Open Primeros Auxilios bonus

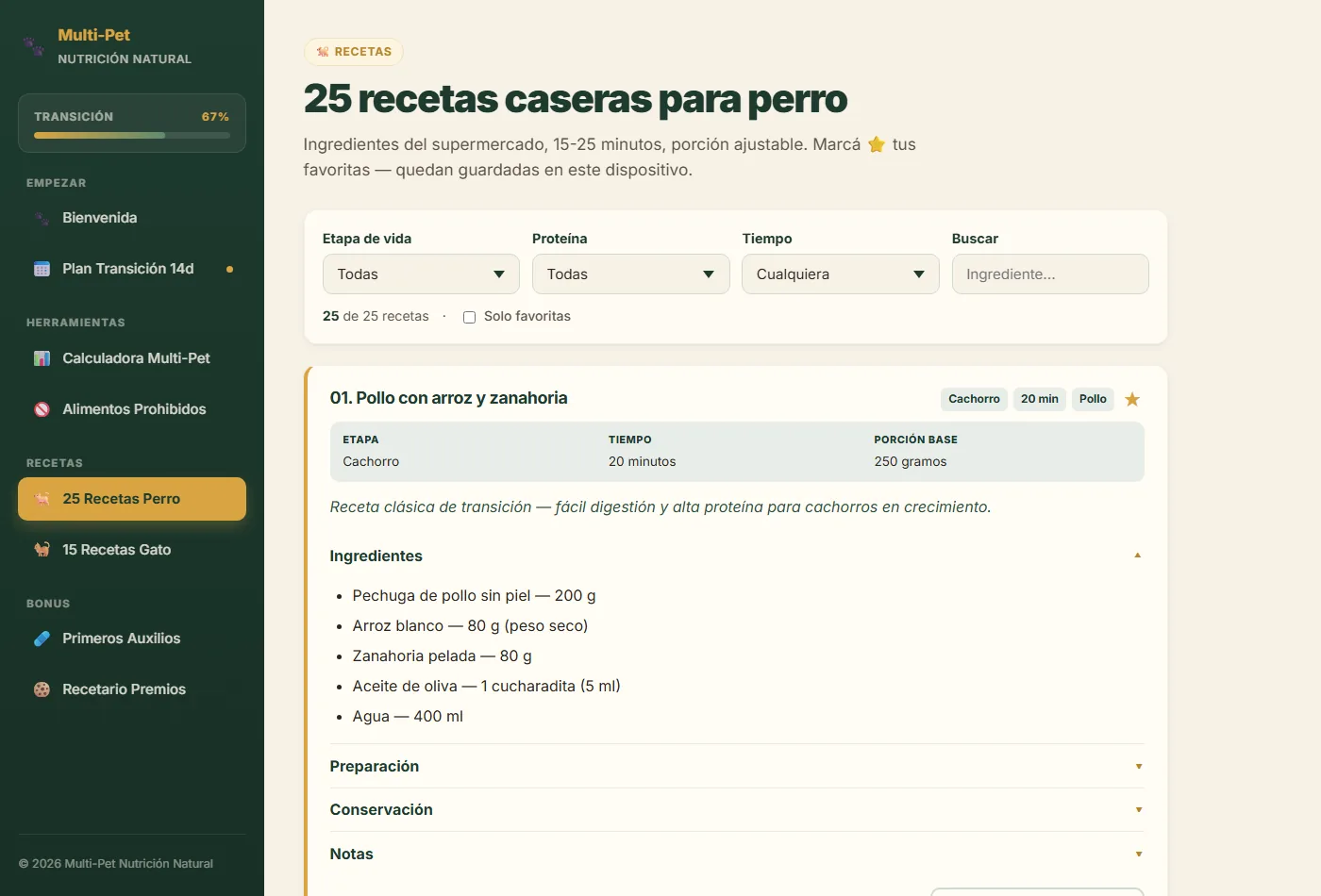pyautogui.click(x=132, y=639)
